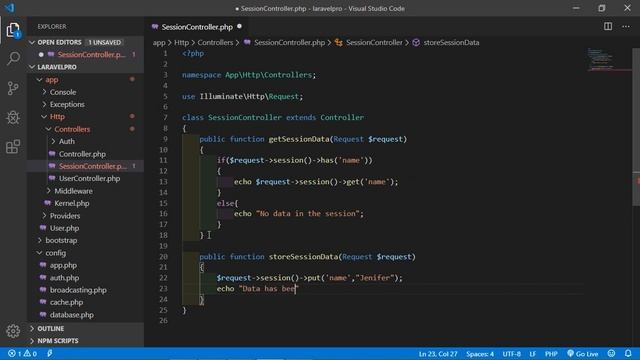Image resolution: width=640 pixels, height=360 pixels.
Task: Open database.php in config folder
Action: click(72, 315)
